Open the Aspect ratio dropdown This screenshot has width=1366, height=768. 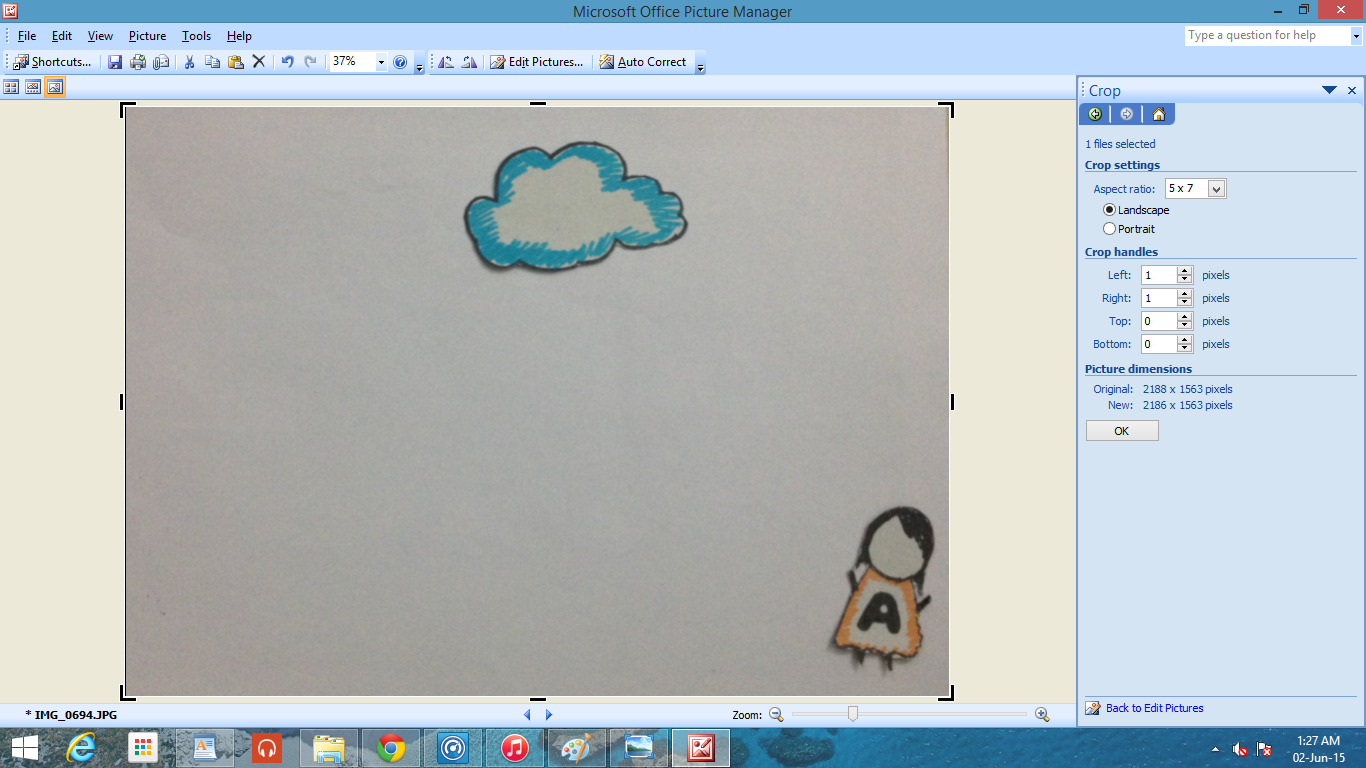pos(1216,188)
